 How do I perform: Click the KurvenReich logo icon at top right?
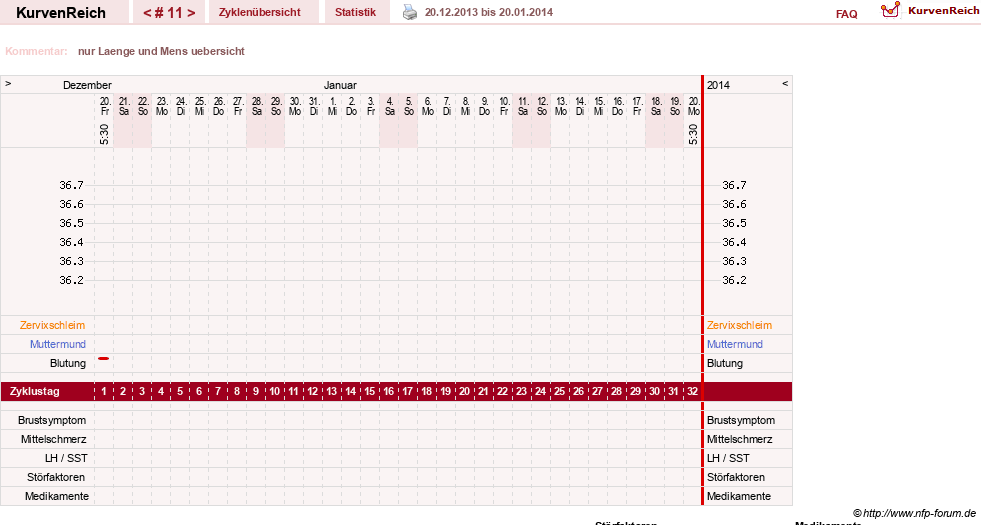click(x=890, y=10)
